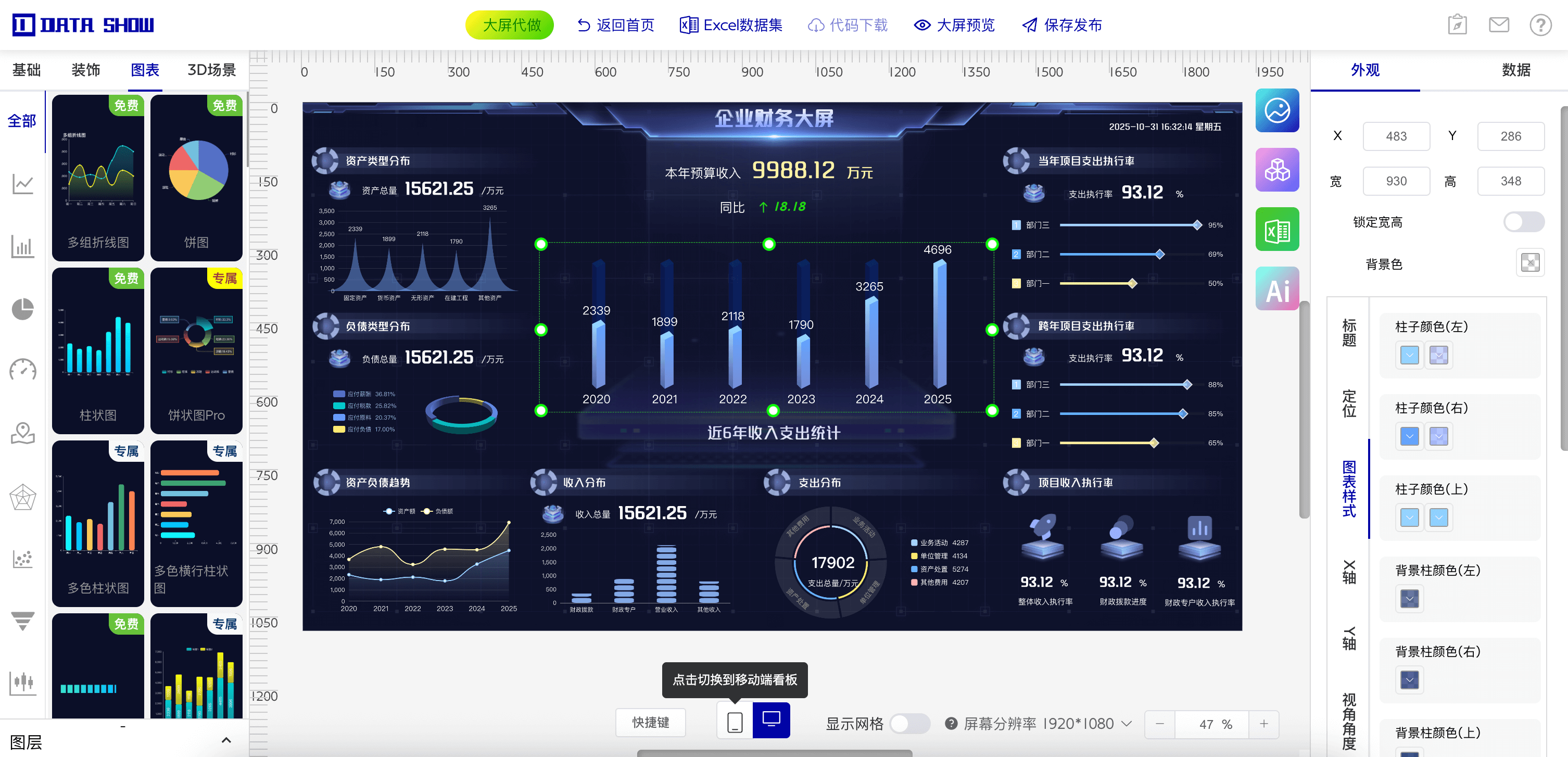The width and height of the screenshot is (1568, 757).
Task: Select the funnel chart category icon
Action: pyautogui.click(x=22, y=621)
